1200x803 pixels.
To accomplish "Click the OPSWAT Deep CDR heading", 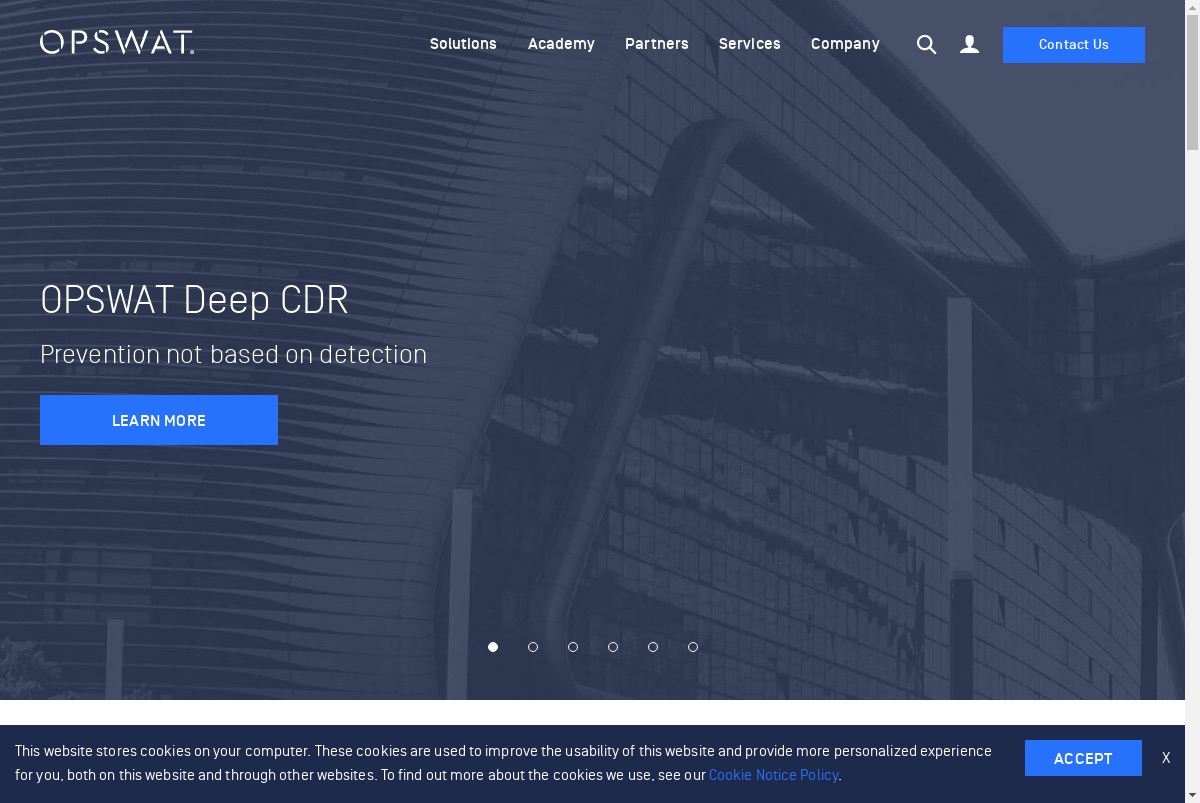I will (194, 300).
